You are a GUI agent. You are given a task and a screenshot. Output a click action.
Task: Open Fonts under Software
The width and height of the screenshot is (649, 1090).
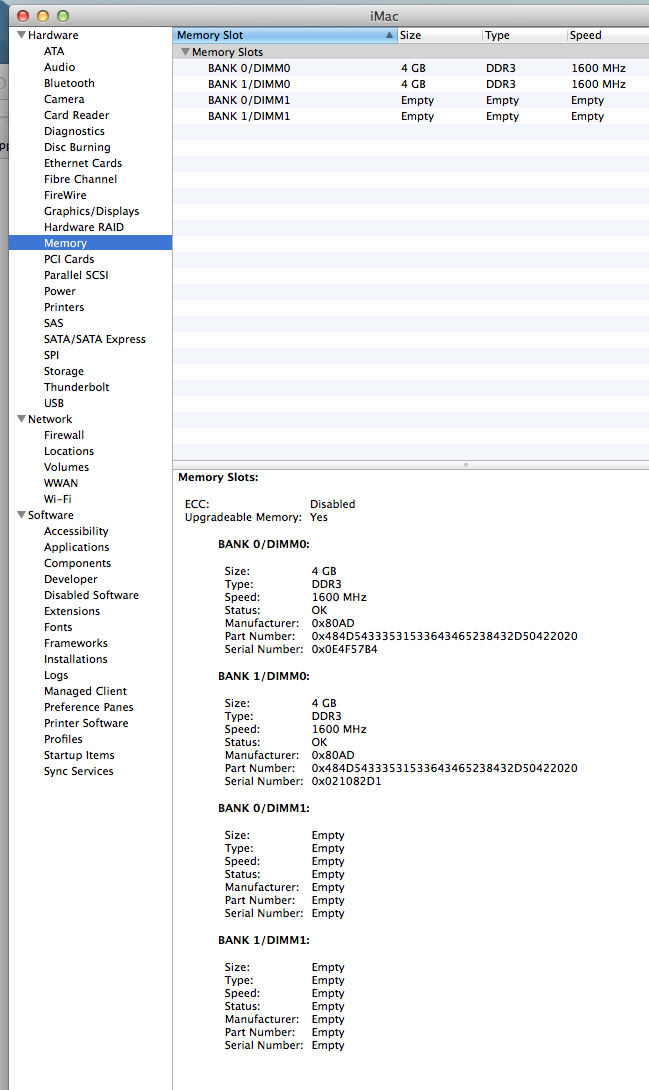[58, 626]
